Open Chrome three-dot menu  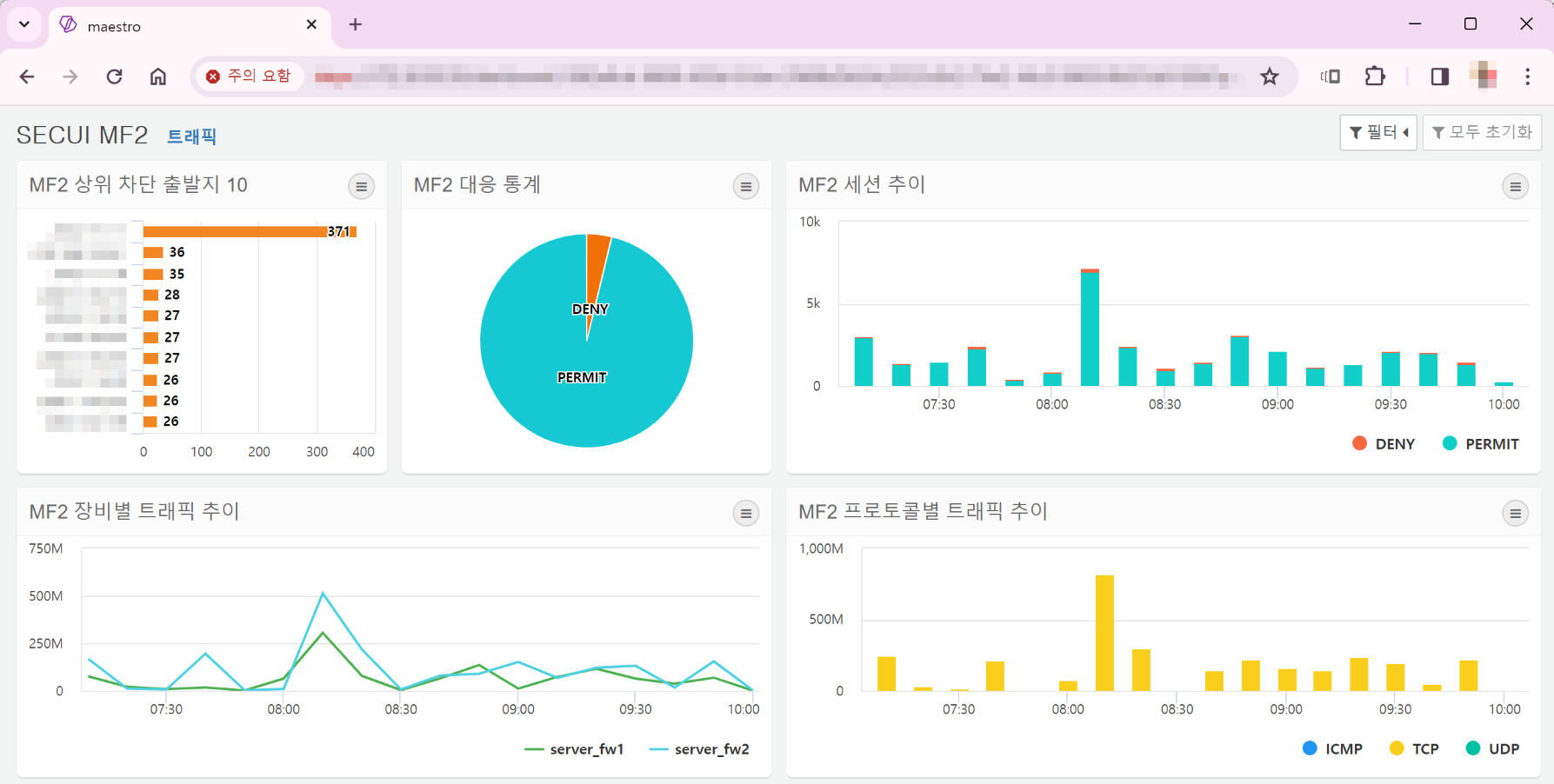click(1527, 76)
